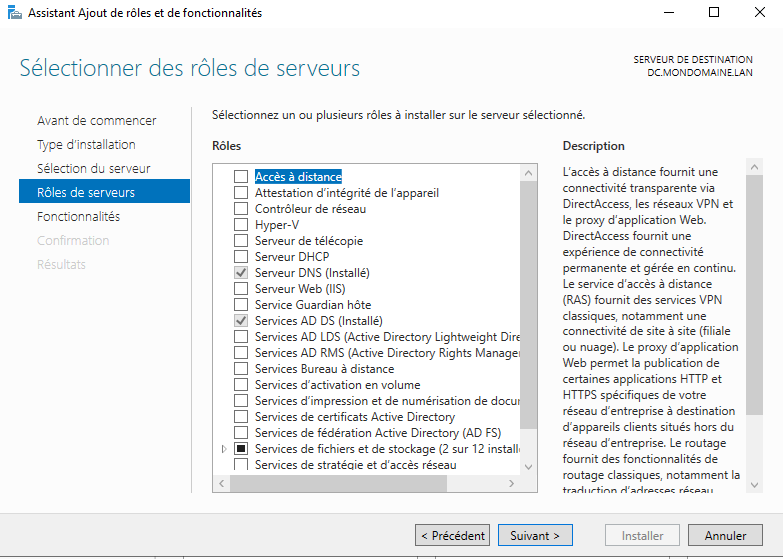
Task: Click the roles list horizontal scrollbar thumb
Action: point(338,483)
